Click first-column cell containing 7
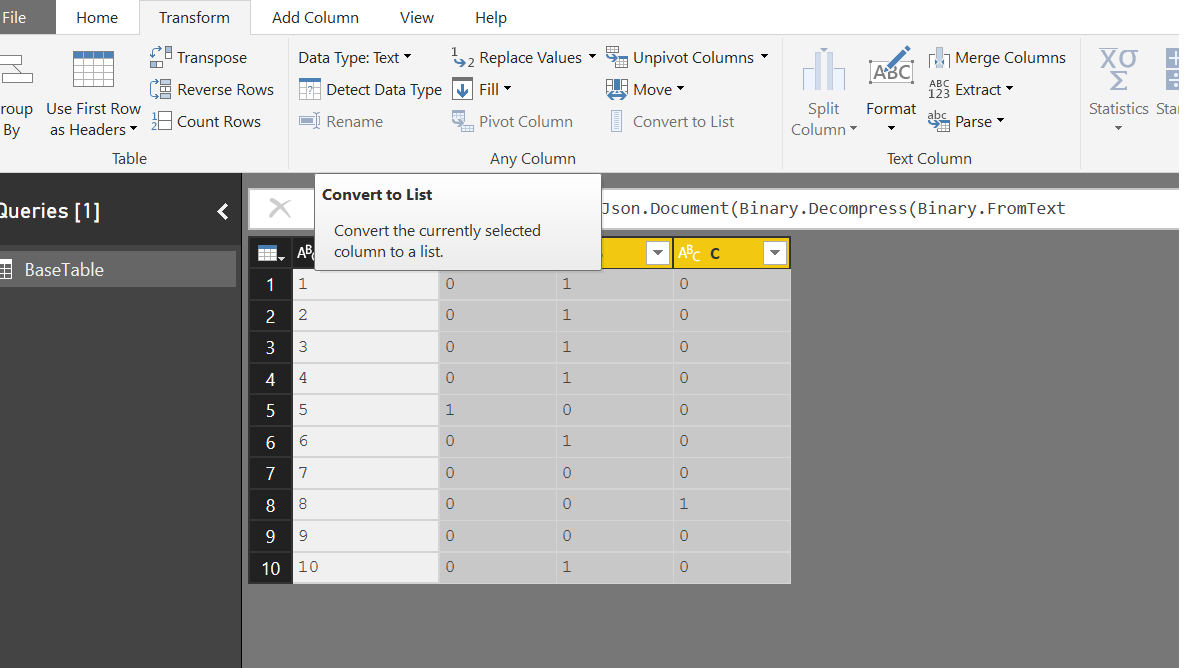The image size is (1185, 668). coord(366,473)
